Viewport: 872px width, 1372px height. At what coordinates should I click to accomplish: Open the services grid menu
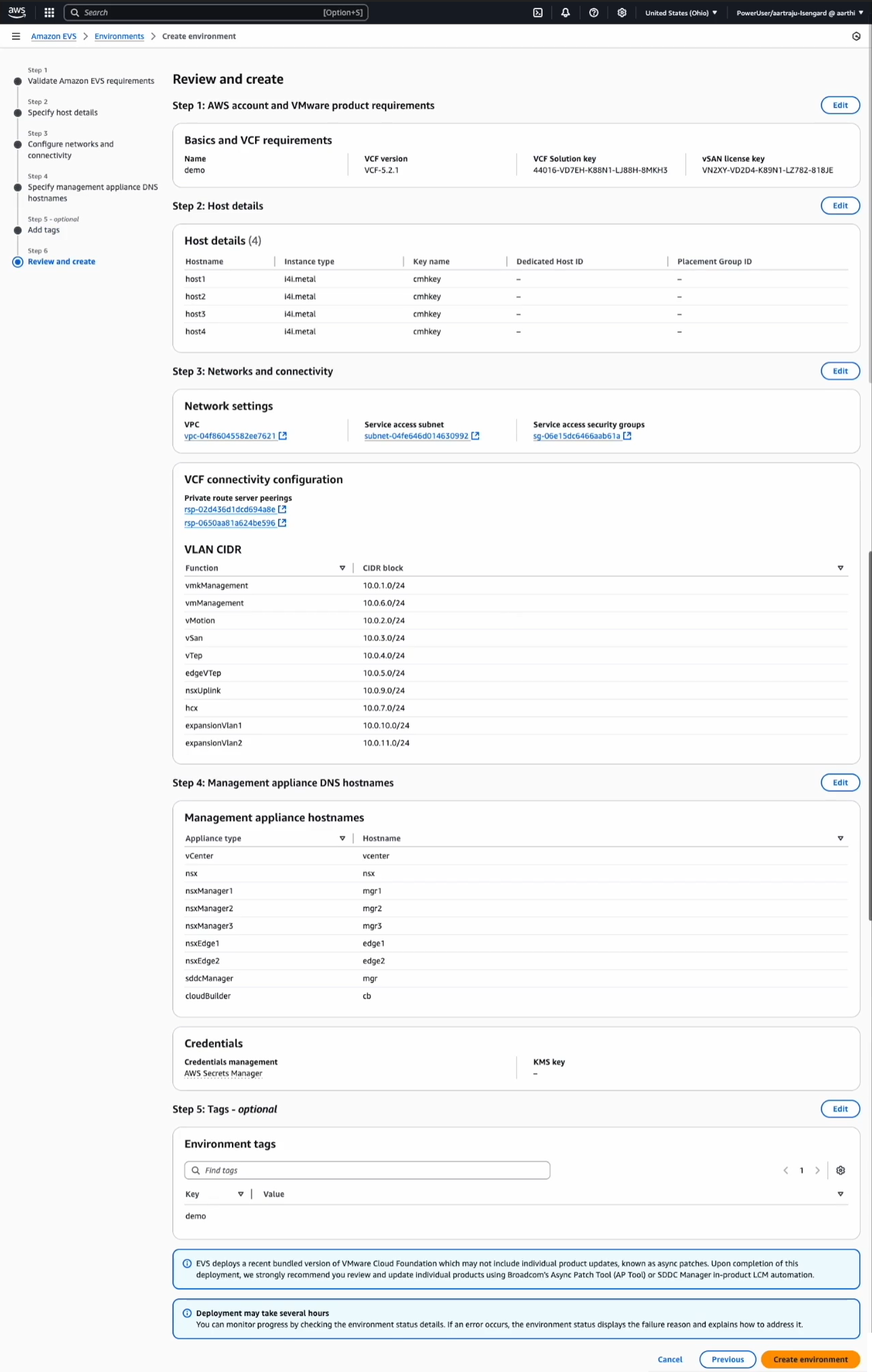pyautogui.click(x=50, y=13)
